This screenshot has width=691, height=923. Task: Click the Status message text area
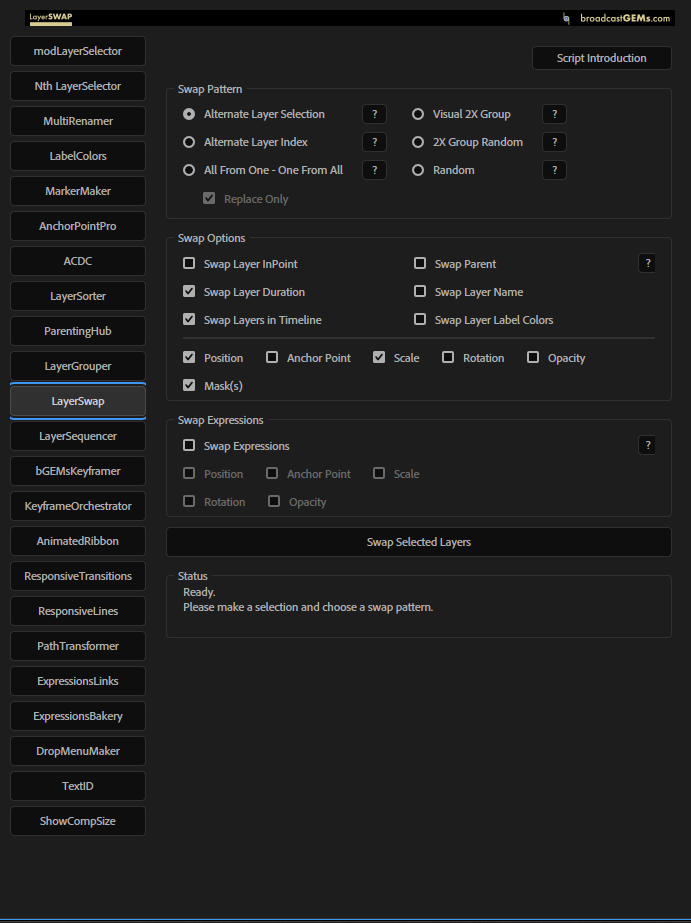point(418,606)
